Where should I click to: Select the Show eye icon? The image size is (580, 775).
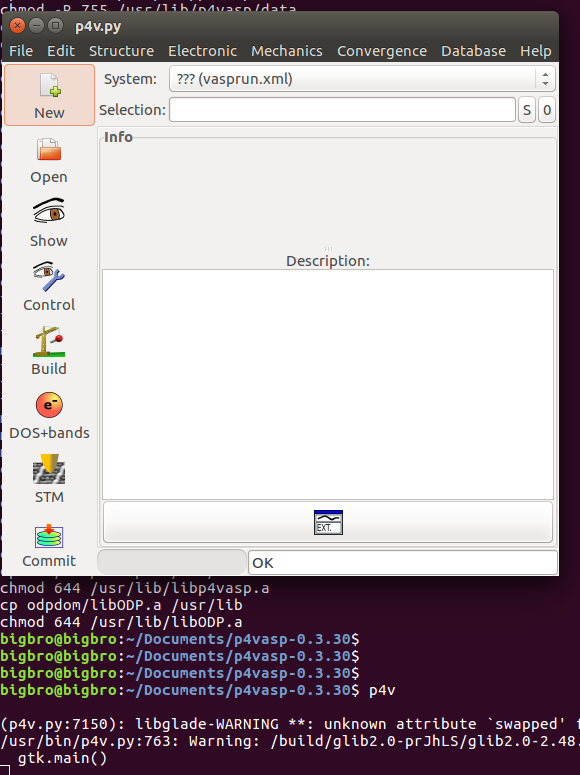pos(49,212)
